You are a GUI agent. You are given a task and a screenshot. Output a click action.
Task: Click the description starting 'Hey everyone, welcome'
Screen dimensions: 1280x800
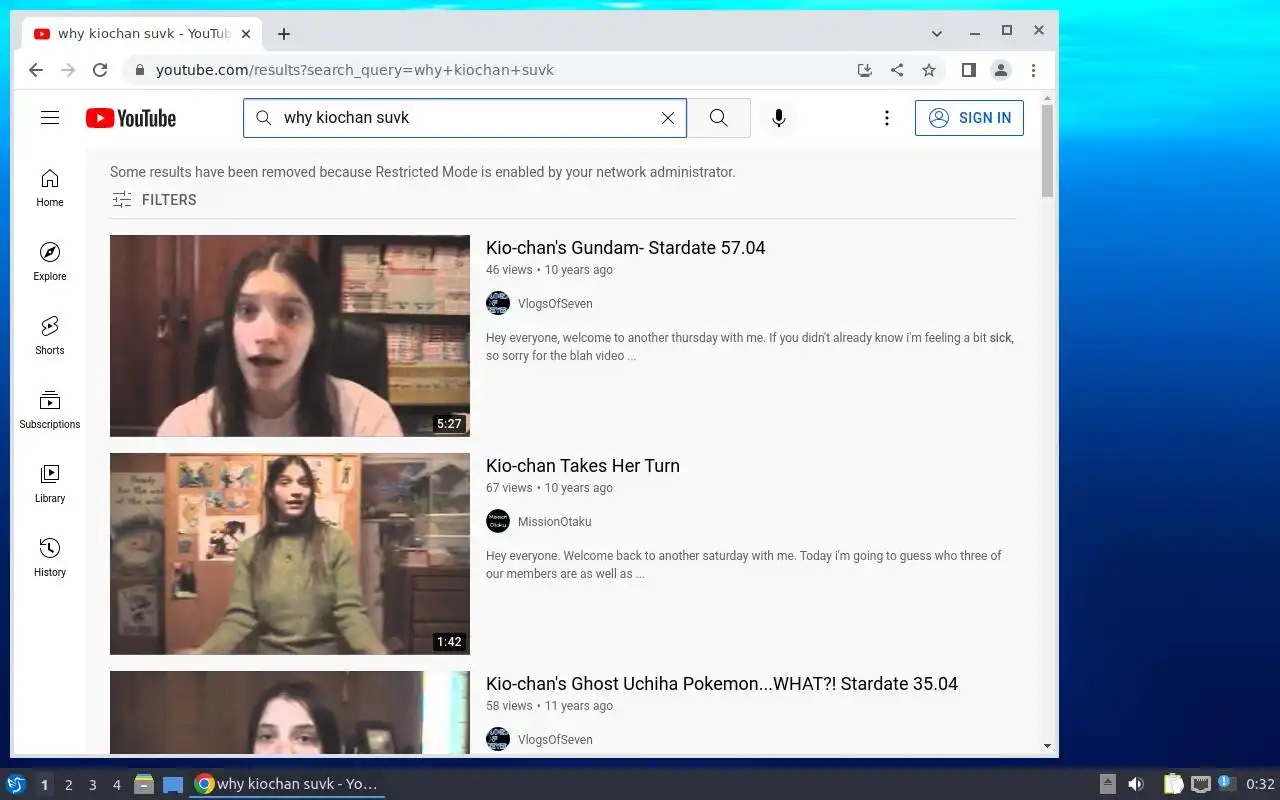pos(750,347)
